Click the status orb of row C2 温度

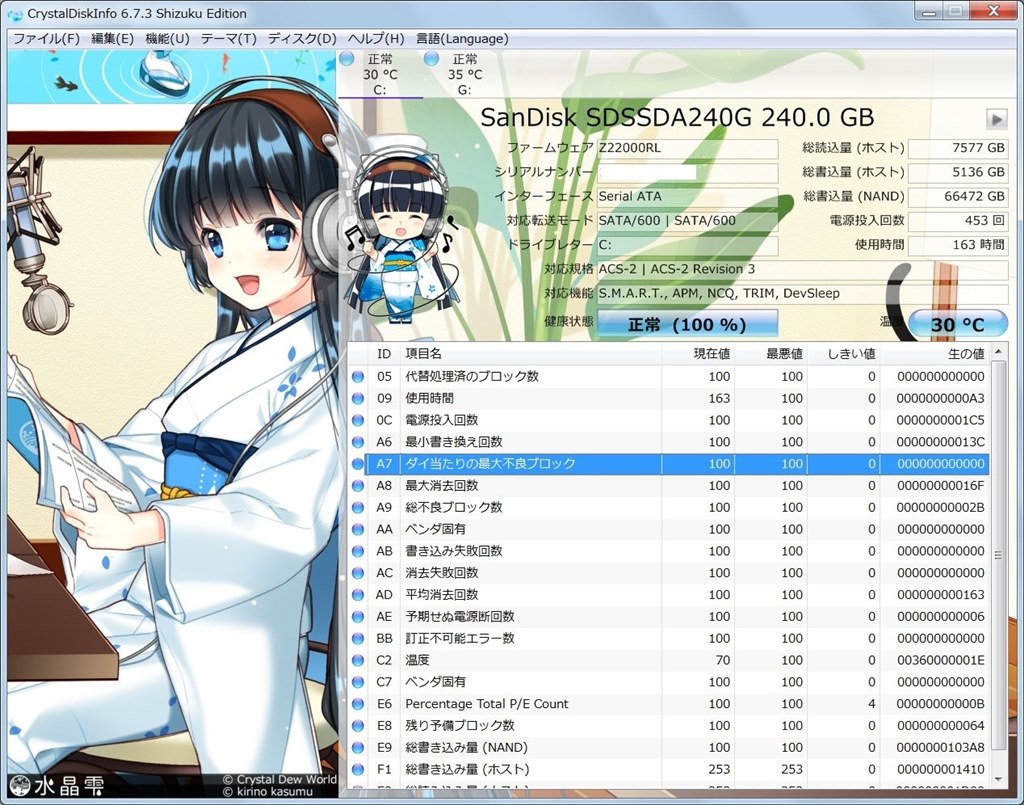(358, 661)
